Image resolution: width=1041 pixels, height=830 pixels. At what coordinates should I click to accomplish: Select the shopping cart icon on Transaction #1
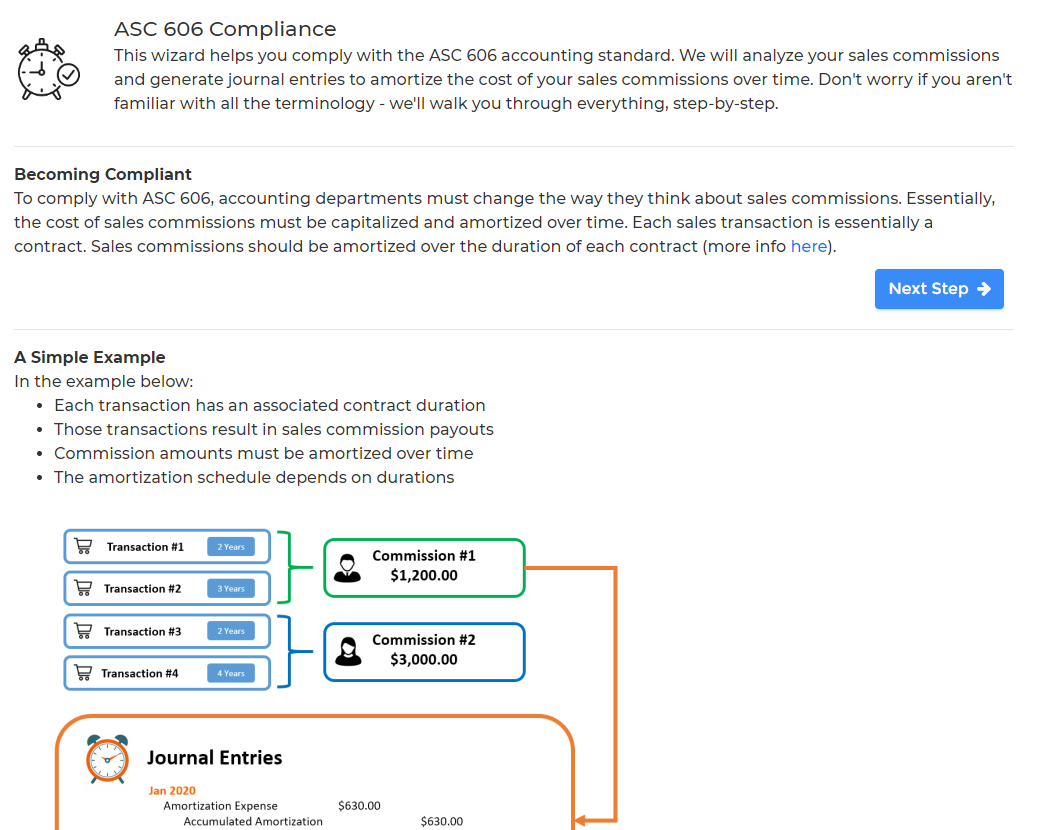(84, 546)
